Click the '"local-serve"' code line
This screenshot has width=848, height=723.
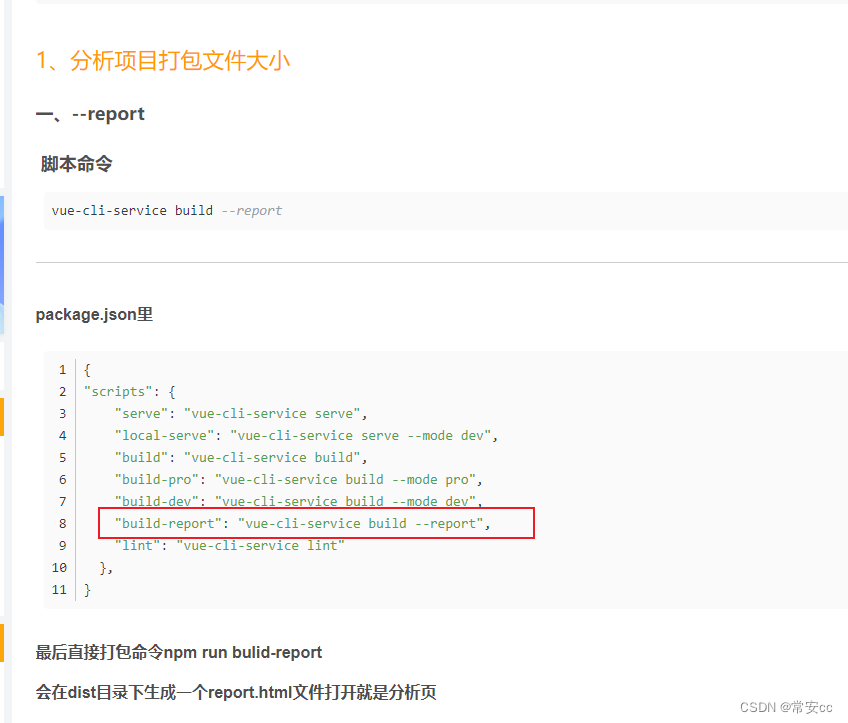tap(306, 436)
